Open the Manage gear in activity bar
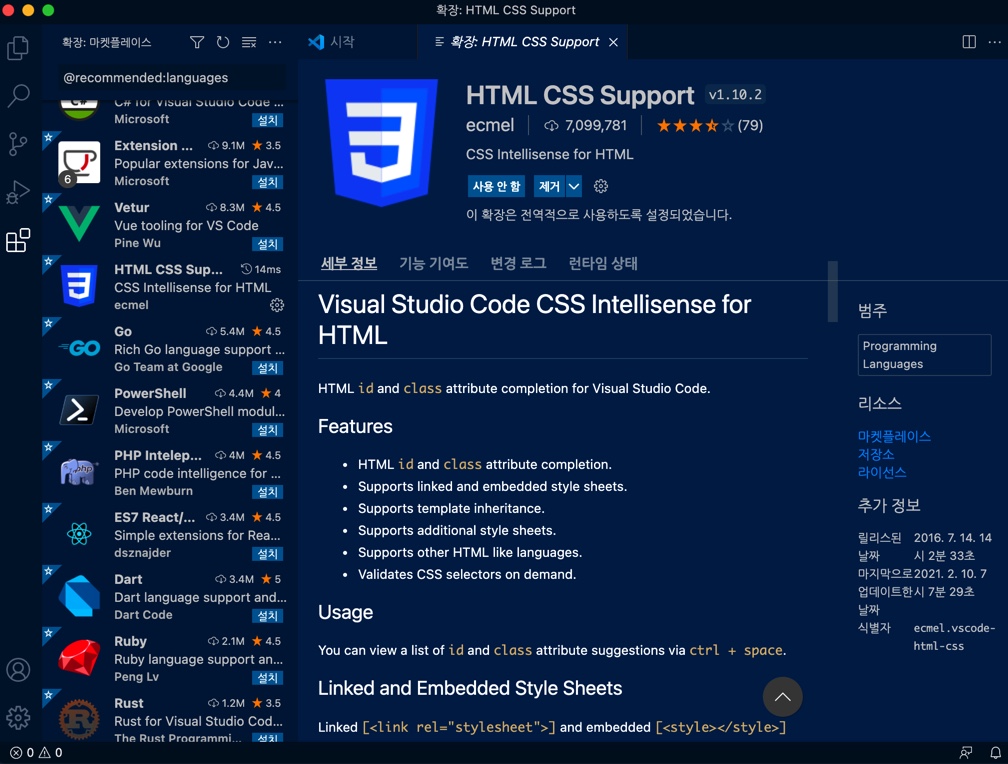The image size is (1008, 764). 18,717
